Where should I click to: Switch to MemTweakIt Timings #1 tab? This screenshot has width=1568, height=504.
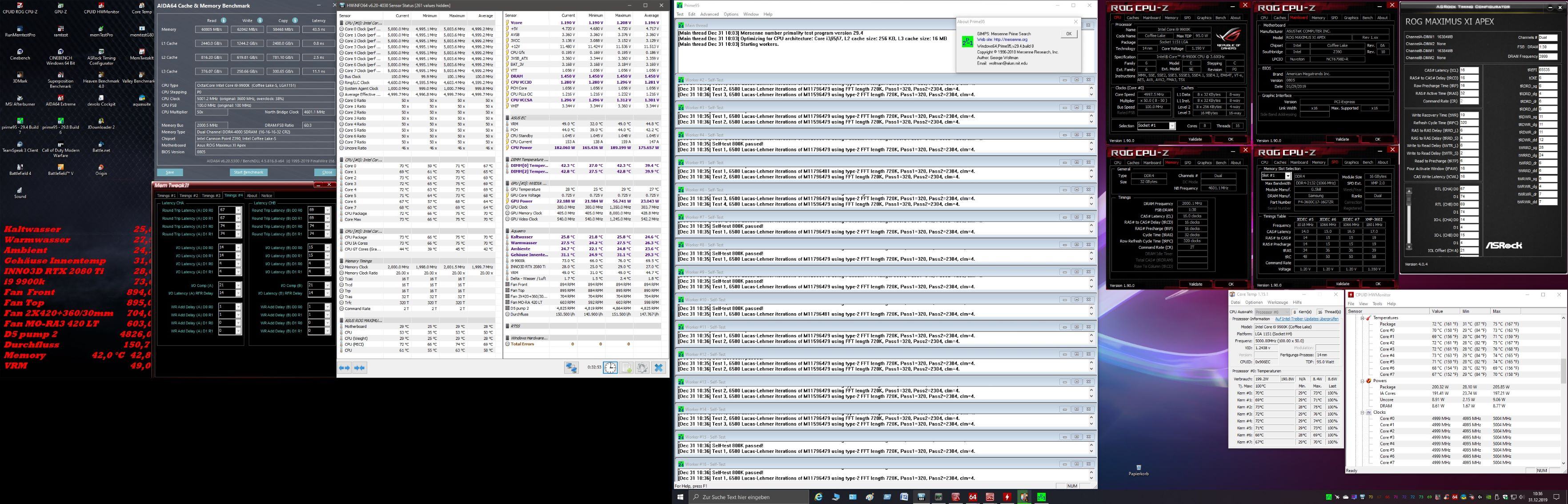point(166,195)
